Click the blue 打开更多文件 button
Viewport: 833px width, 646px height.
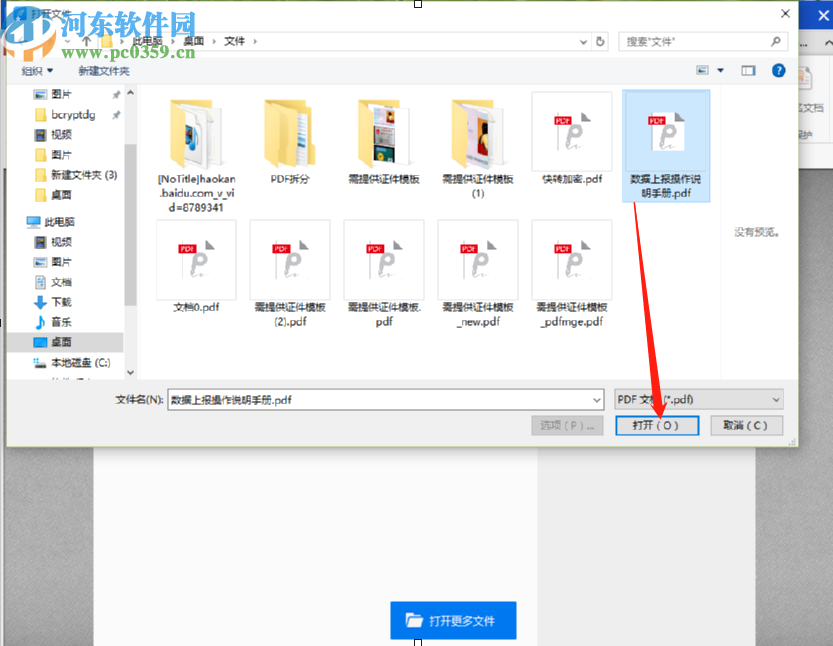pos(453,620)
